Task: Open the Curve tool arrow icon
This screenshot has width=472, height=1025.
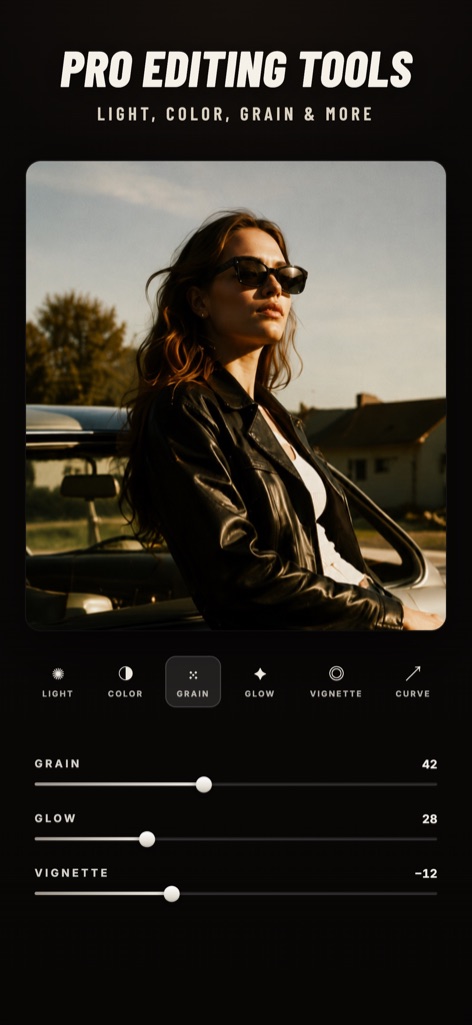Action: (x=413, y=673)
